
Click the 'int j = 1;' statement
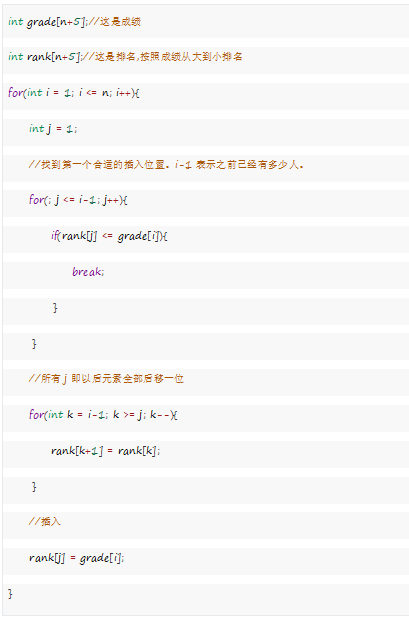[53, 129]
